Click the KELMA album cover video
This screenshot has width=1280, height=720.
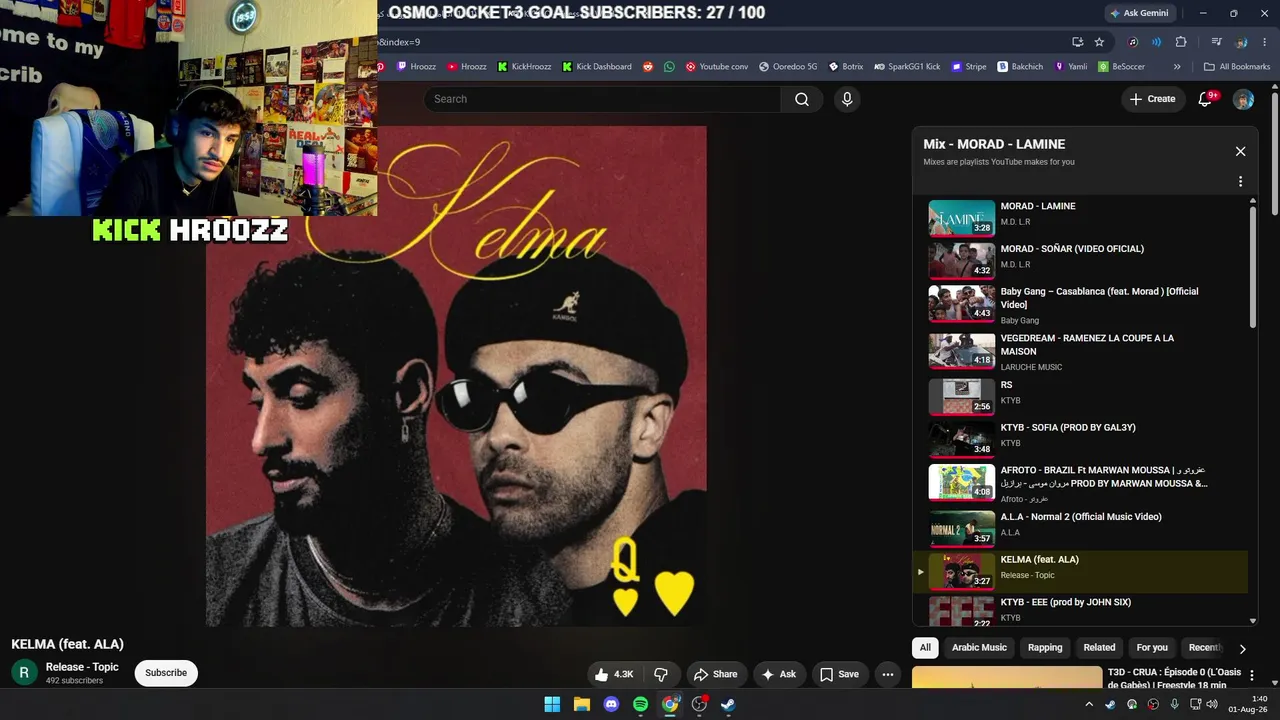tap(456, 376)
